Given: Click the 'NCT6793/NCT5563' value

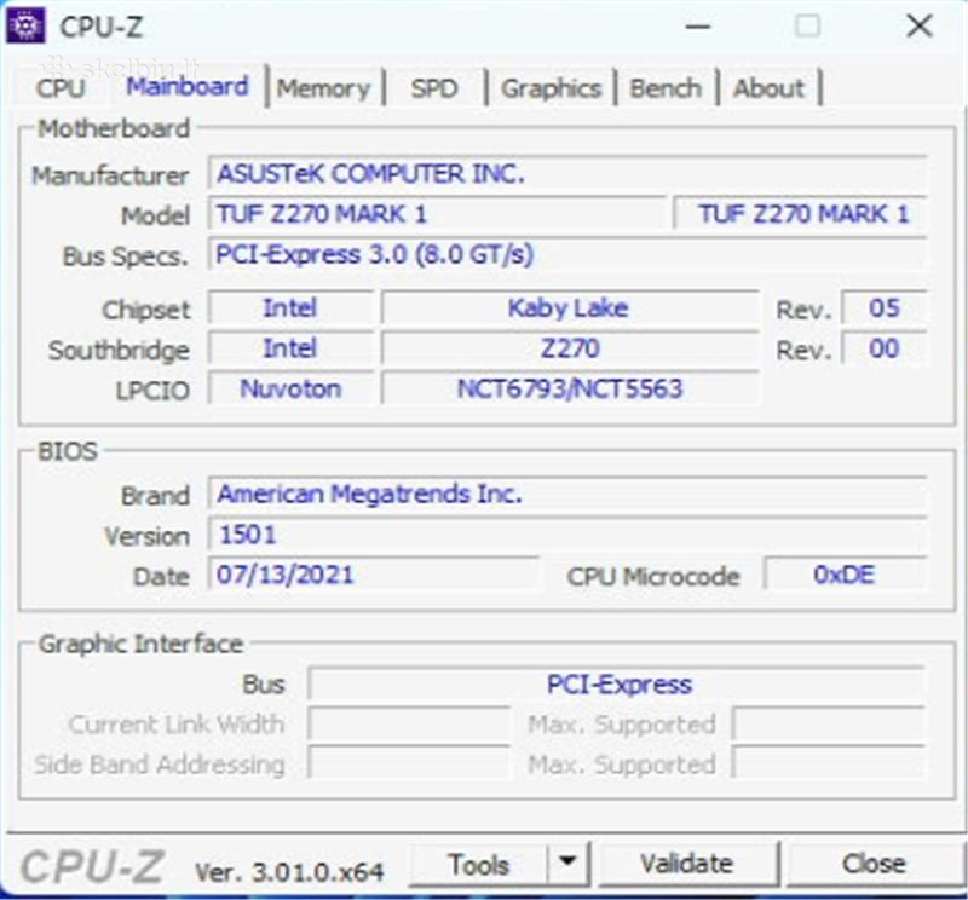Looking at the screenshot, I should 570,389.
